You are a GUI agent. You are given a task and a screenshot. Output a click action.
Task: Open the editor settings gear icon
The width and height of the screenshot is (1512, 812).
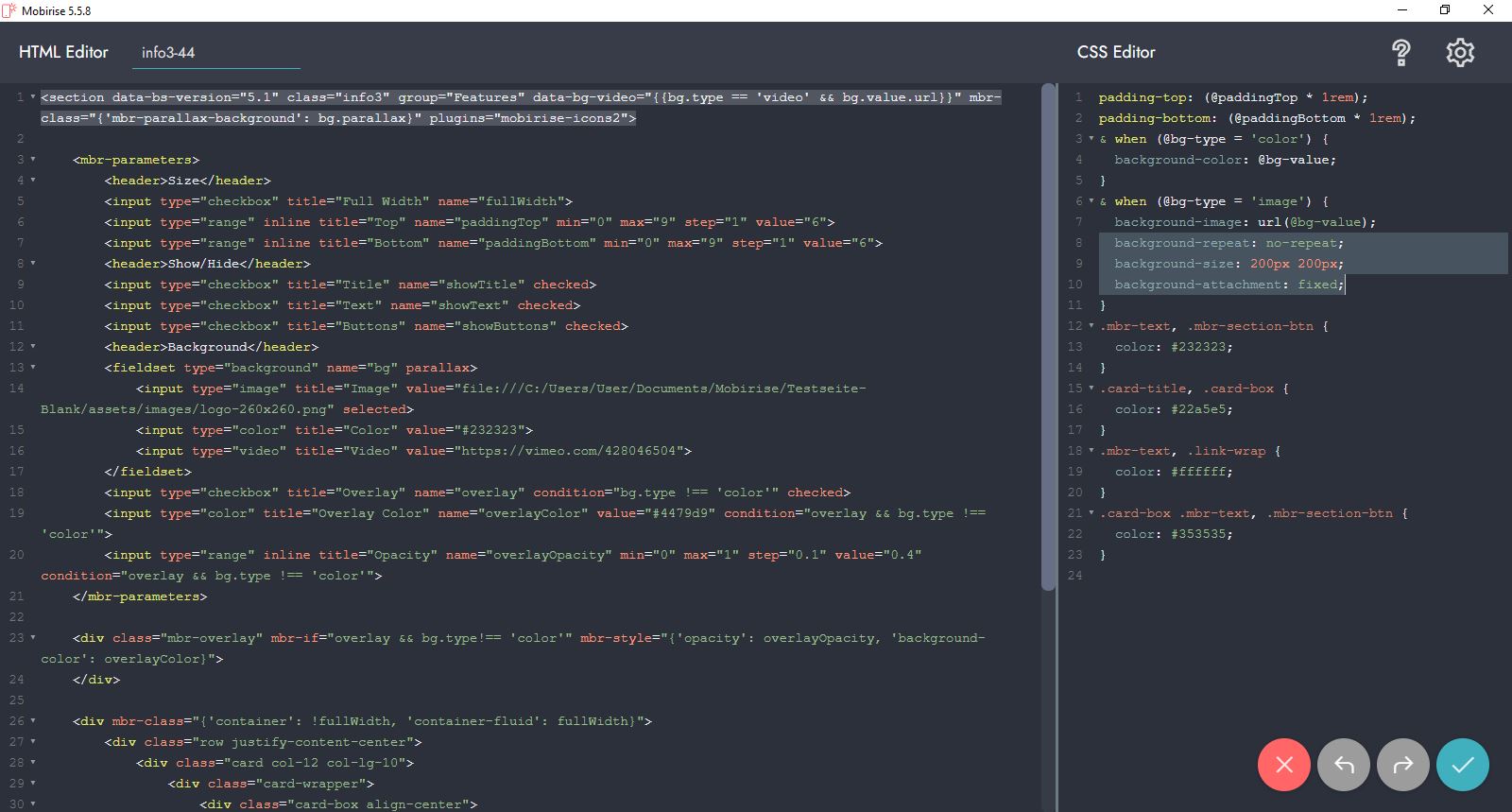click(1460, 53)
